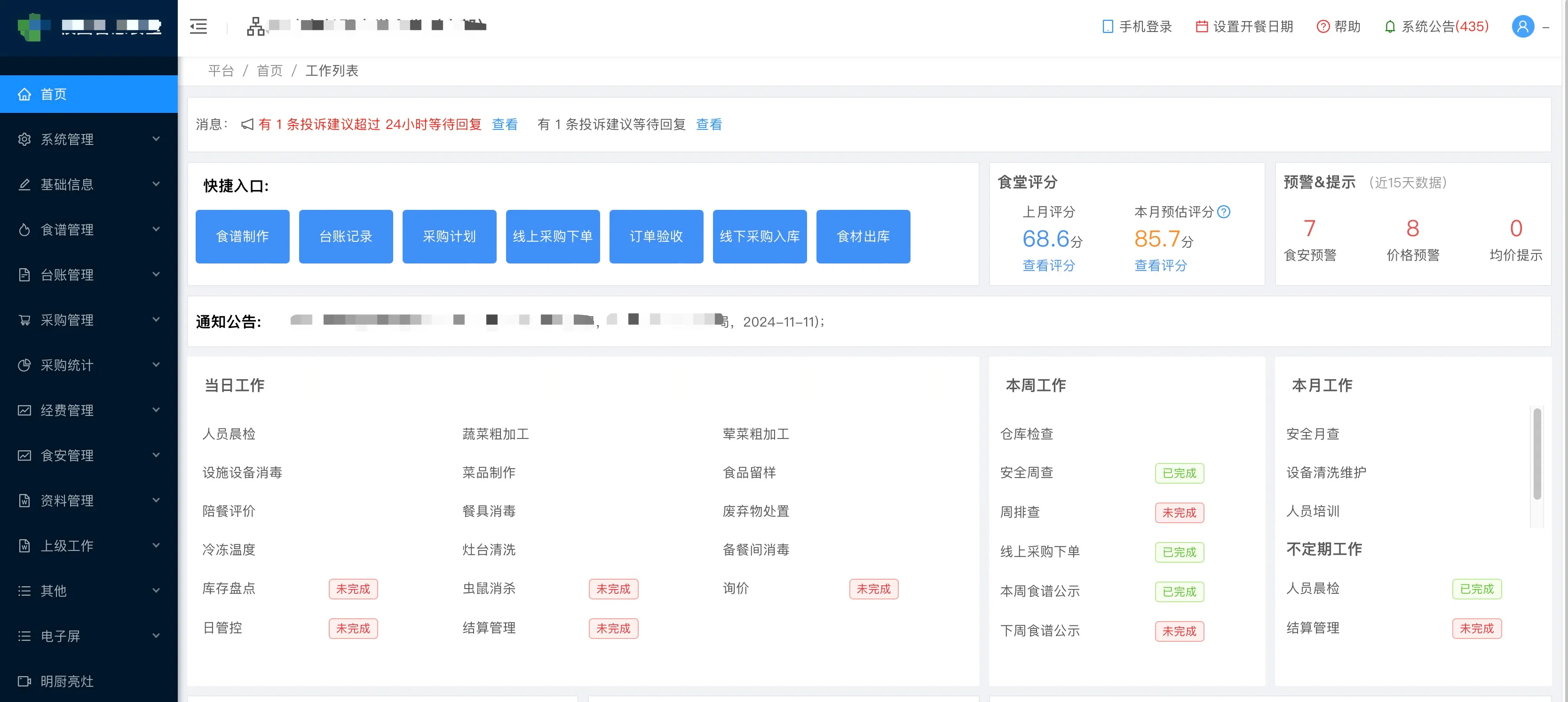The width and height of the screenshot is (1568, 702).
Task: Click the sidebar collapse hamburger icon
Action: (198, 26)
